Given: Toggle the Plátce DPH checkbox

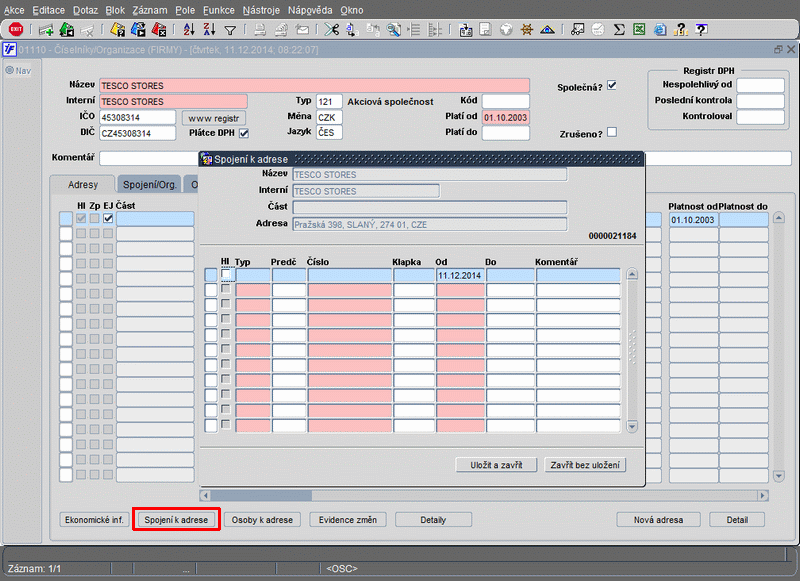Looking at the screenshot, I should [x=244, y=133].
